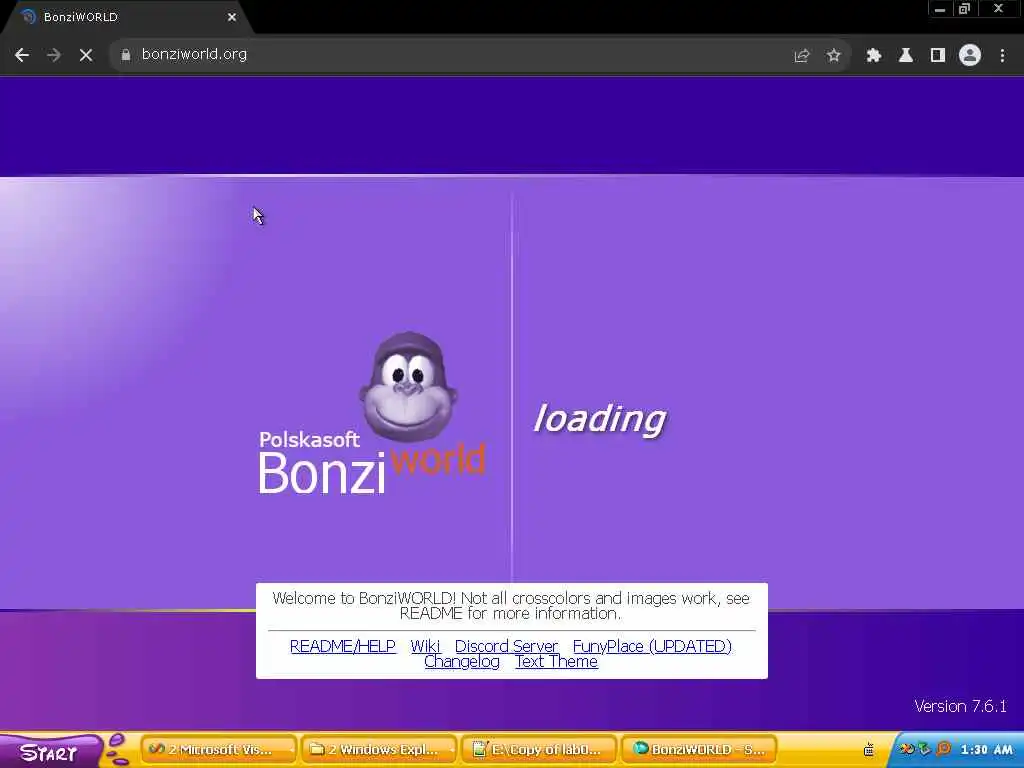Open the Chrome three-dot menu
The width and height of the screenshot is (1024, 768).
pos(1002,56)
